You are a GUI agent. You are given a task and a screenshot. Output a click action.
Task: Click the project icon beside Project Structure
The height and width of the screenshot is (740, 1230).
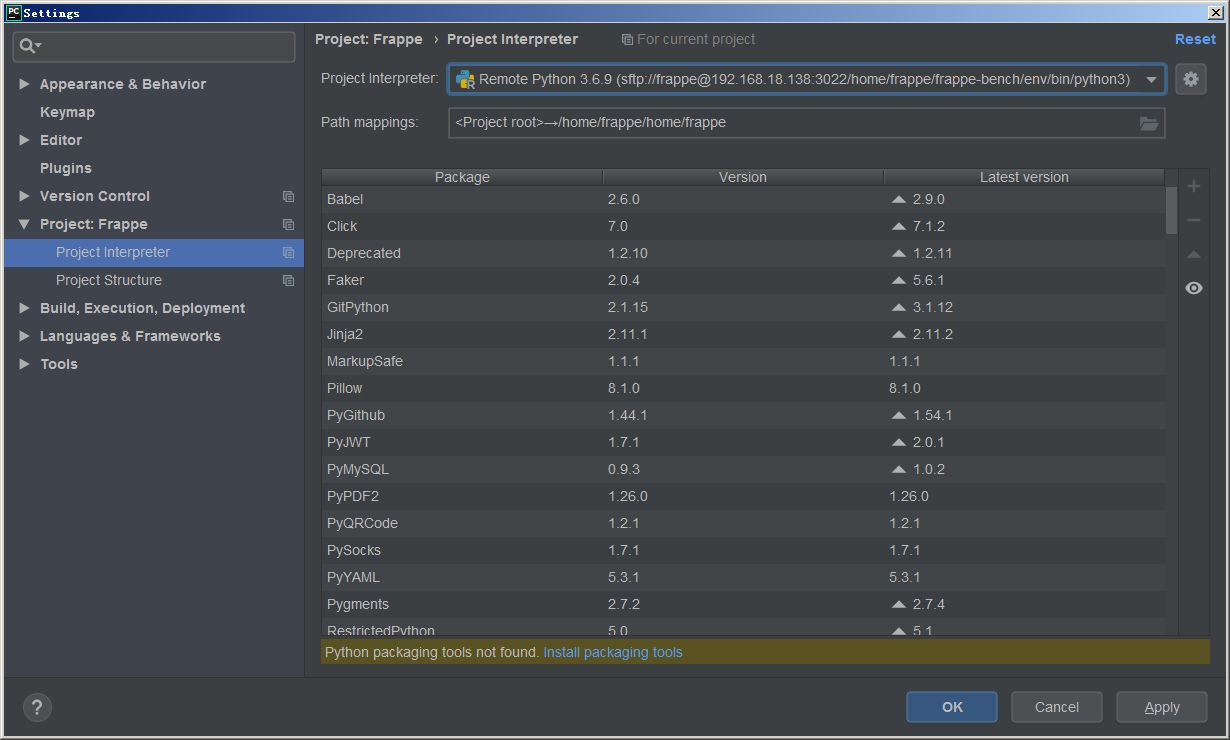tap(288, 280)
